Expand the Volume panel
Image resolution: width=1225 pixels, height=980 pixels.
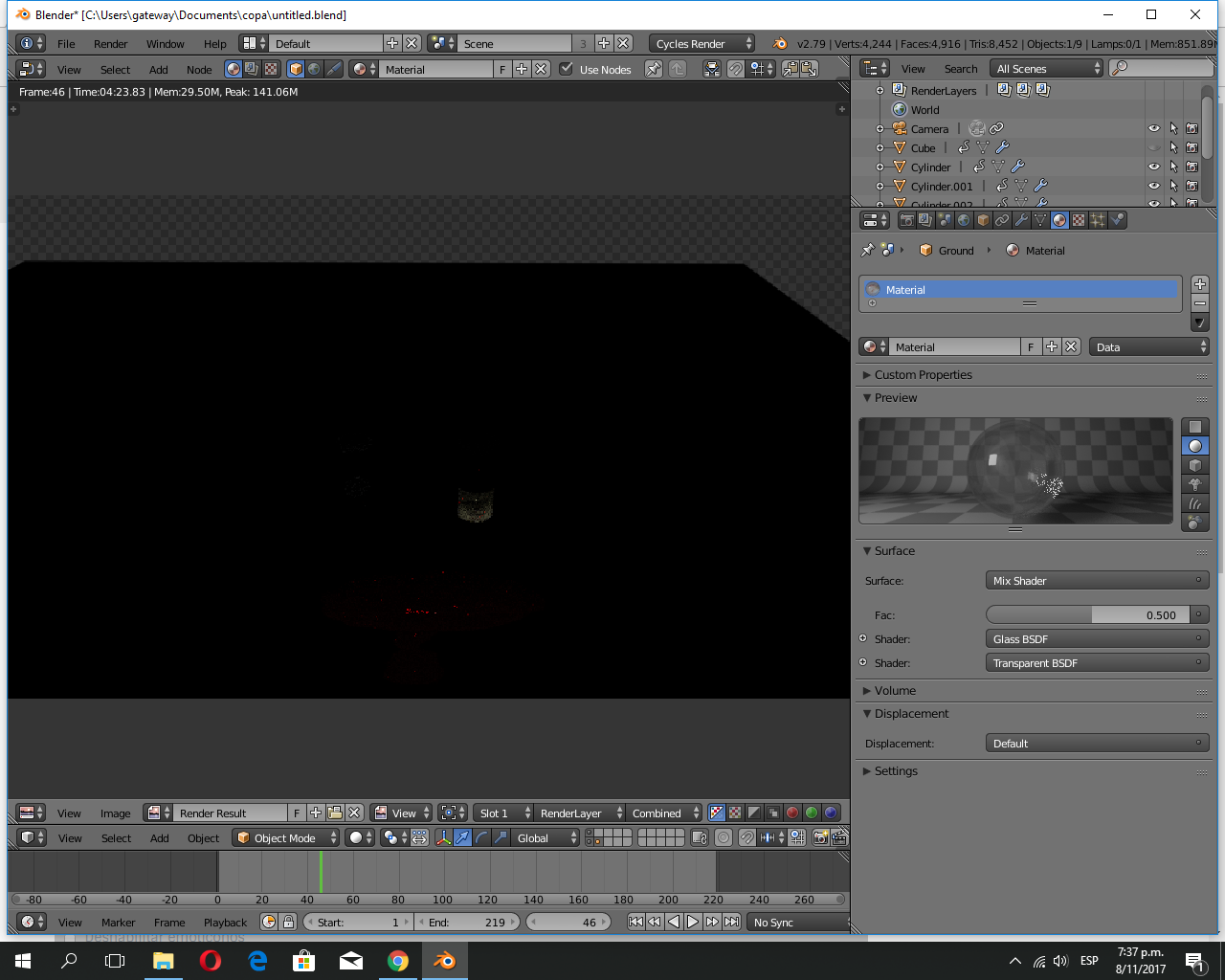(x=895, y=690)
